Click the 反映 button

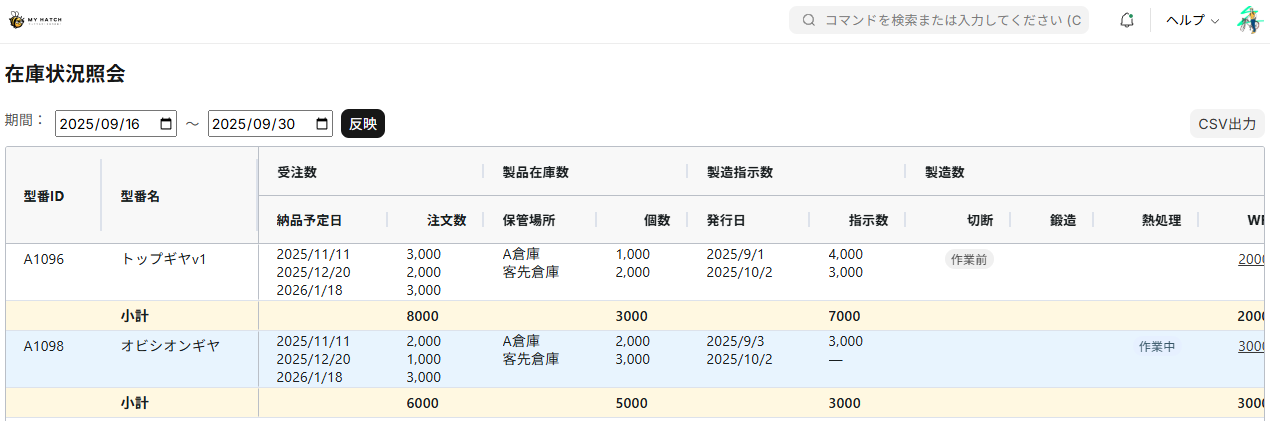(363, 124)
